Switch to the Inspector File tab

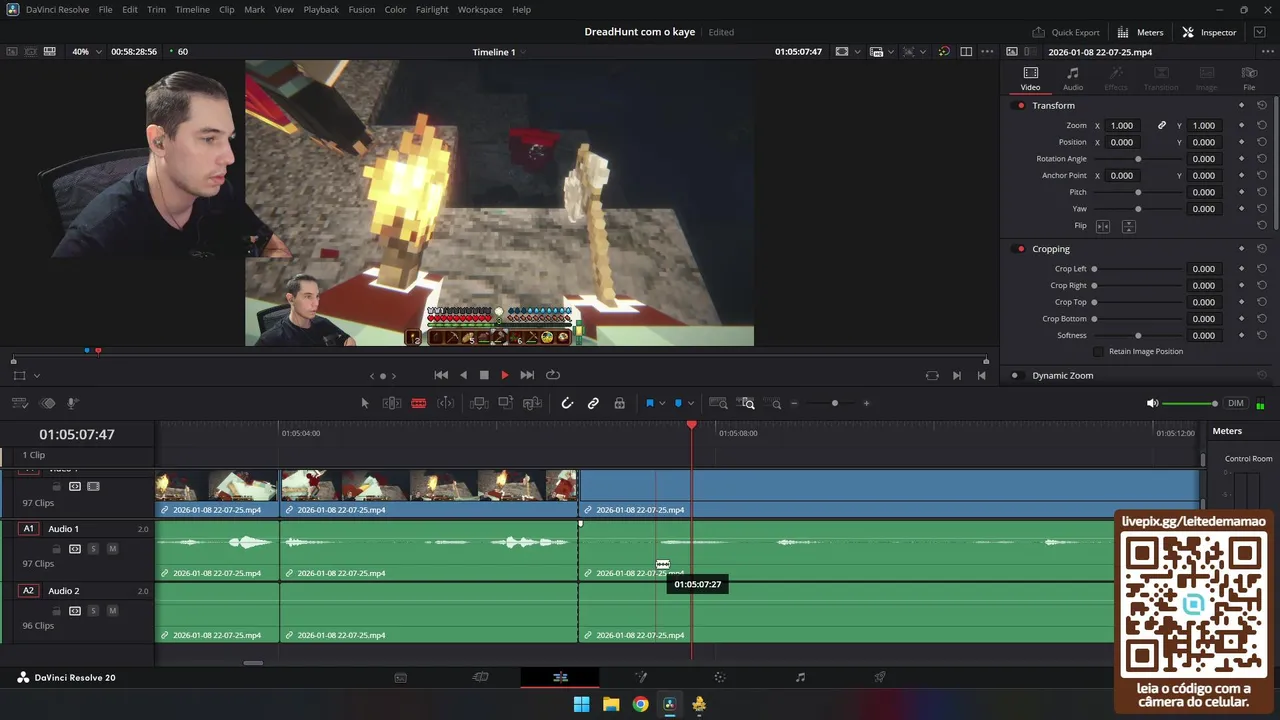click(1249, 78)
